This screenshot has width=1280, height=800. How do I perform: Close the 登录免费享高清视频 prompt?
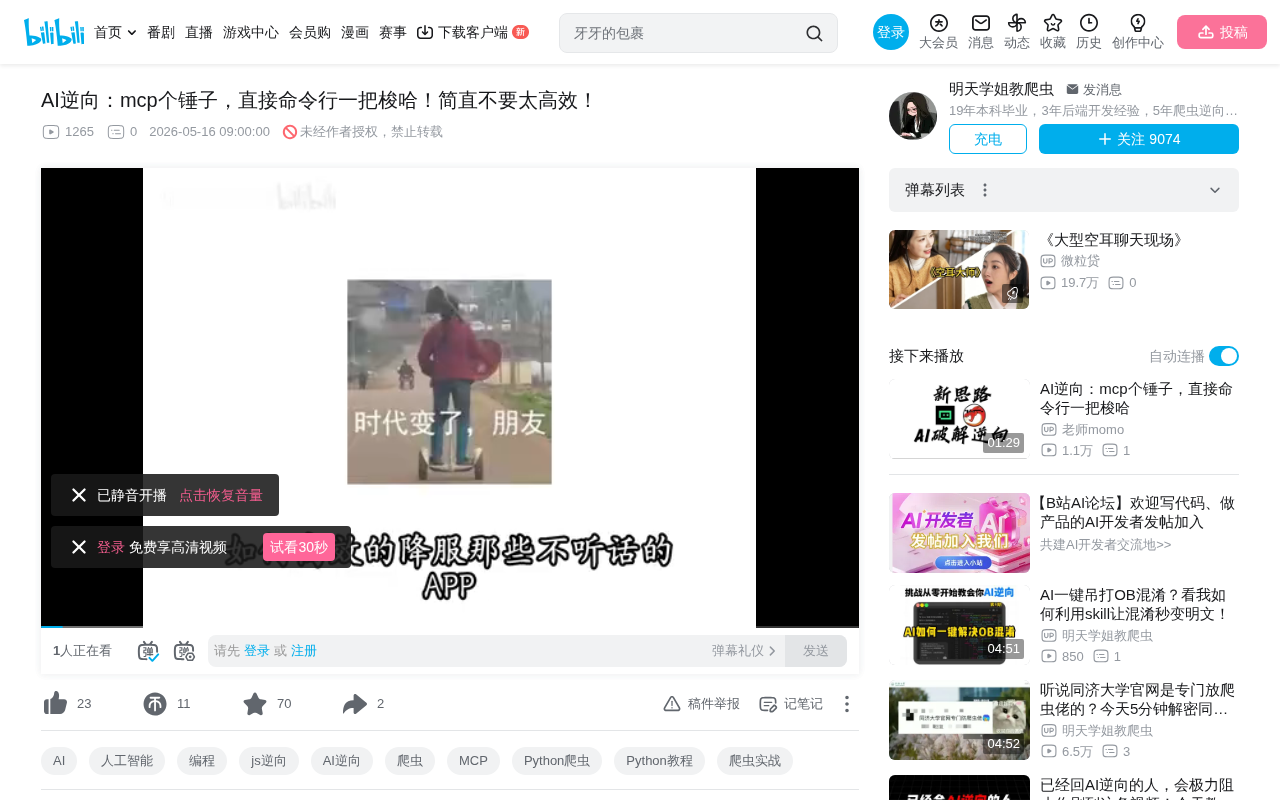coord(79,547)
